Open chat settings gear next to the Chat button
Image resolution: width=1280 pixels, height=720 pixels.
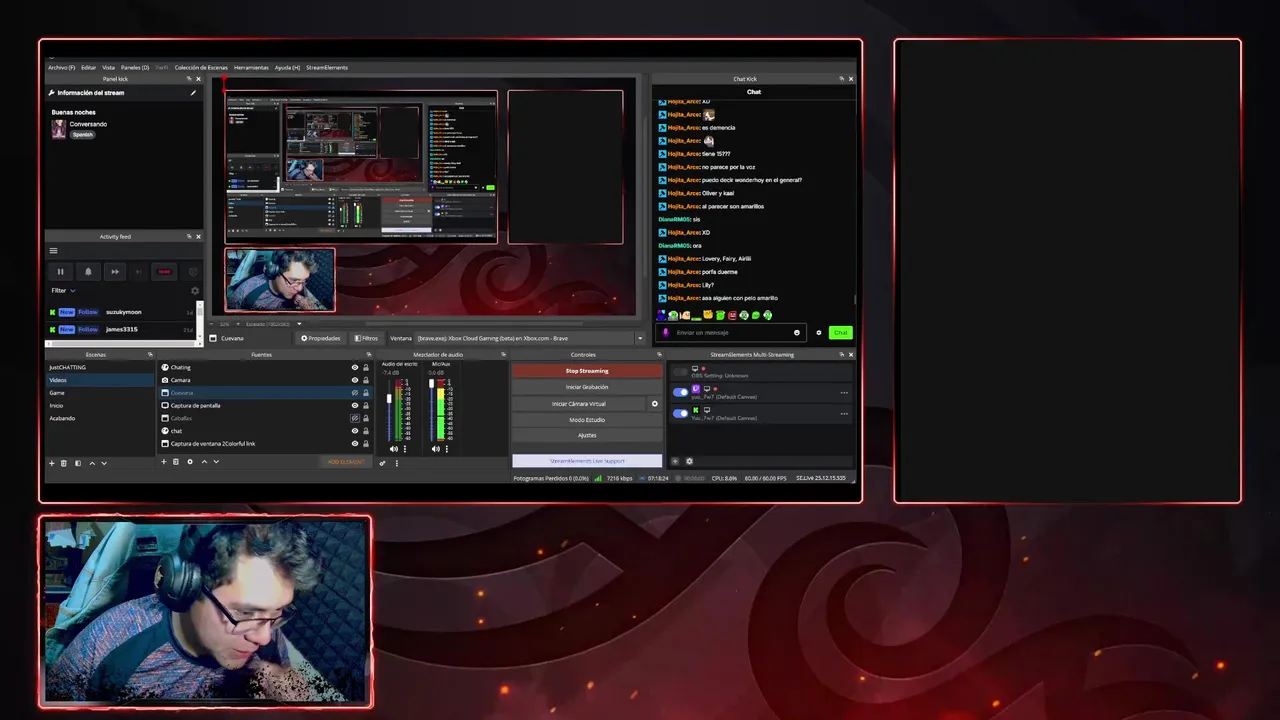click(819, 333)
